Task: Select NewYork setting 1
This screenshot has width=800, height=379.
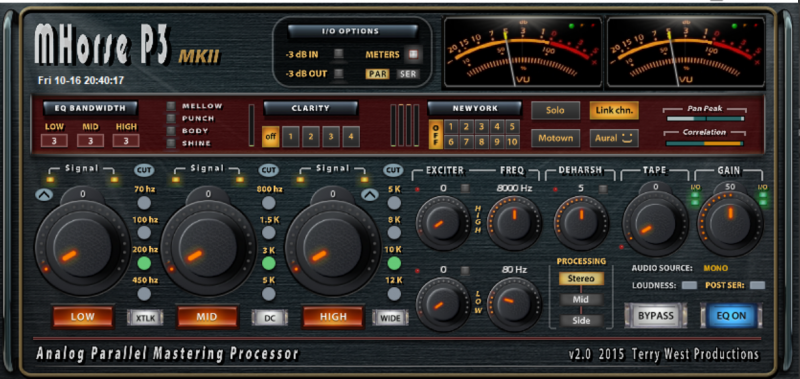Action: (x=451, y=127)
